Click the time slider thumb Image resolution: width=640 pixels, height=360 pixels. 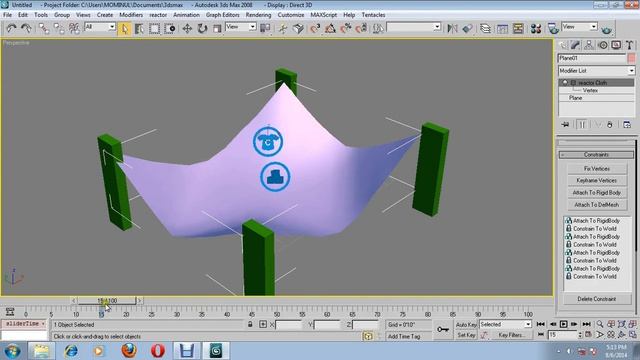107,301
